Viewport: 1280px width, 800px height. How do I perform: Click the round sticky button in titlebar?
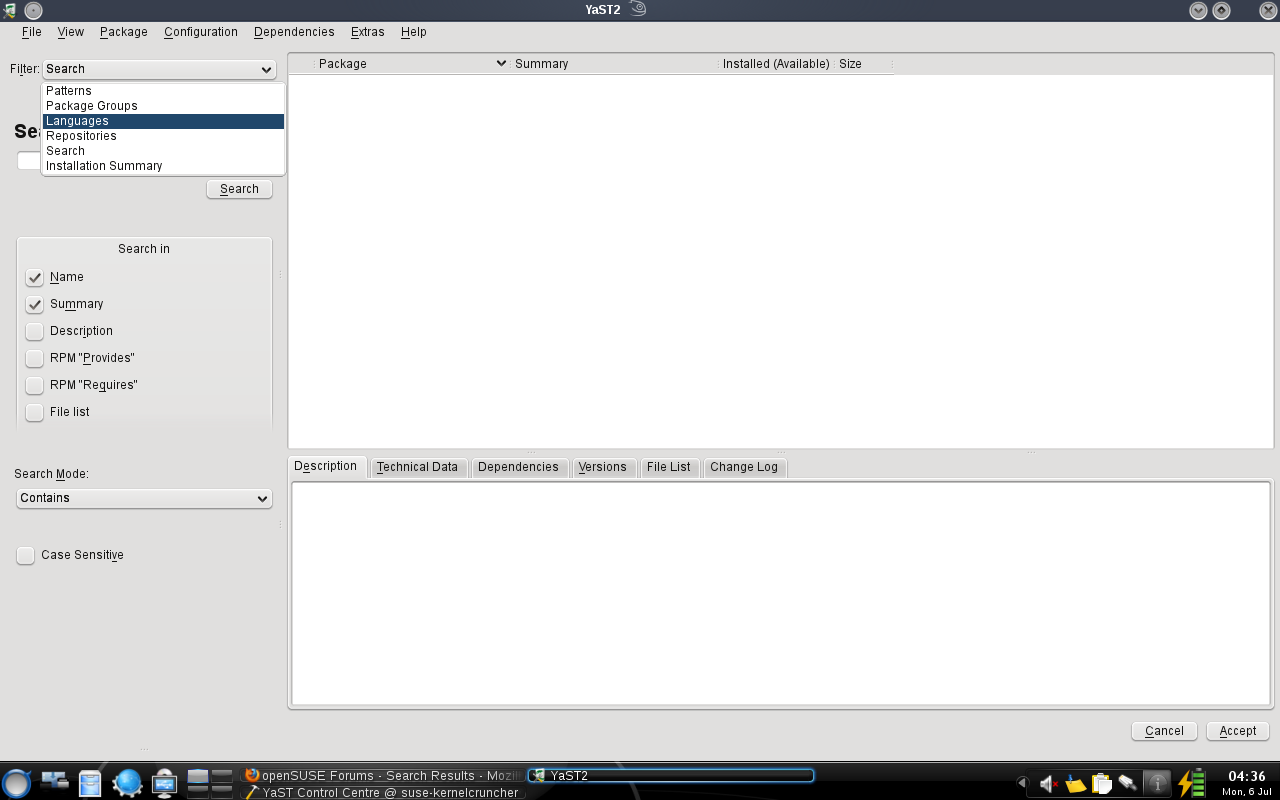point(33,10)
